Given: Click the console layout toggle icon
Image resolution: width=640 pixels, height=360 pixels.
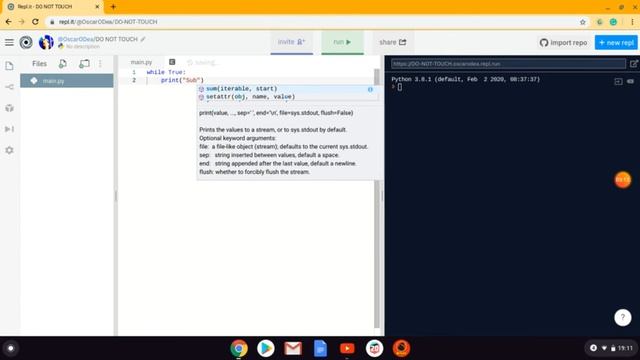Looking at the screenshot, I should point(618,82).
